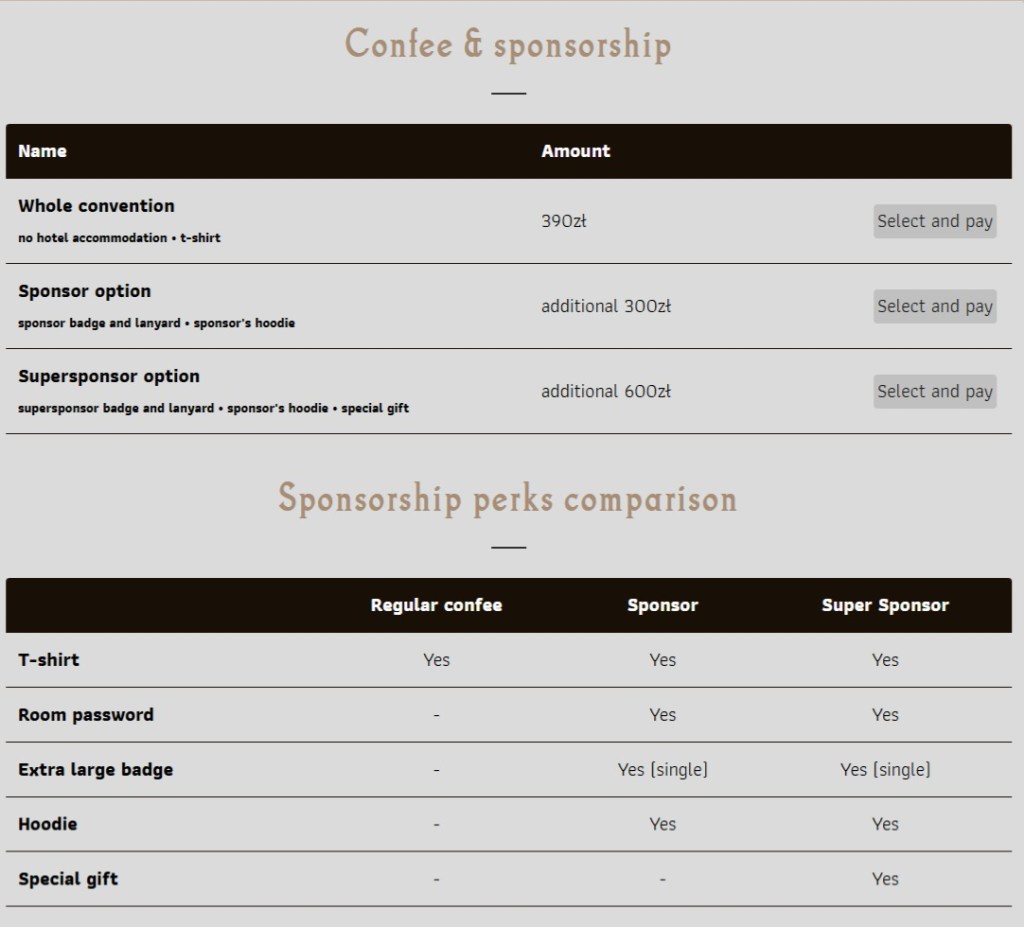Click the additional 600zł amount

coord(605,391)
